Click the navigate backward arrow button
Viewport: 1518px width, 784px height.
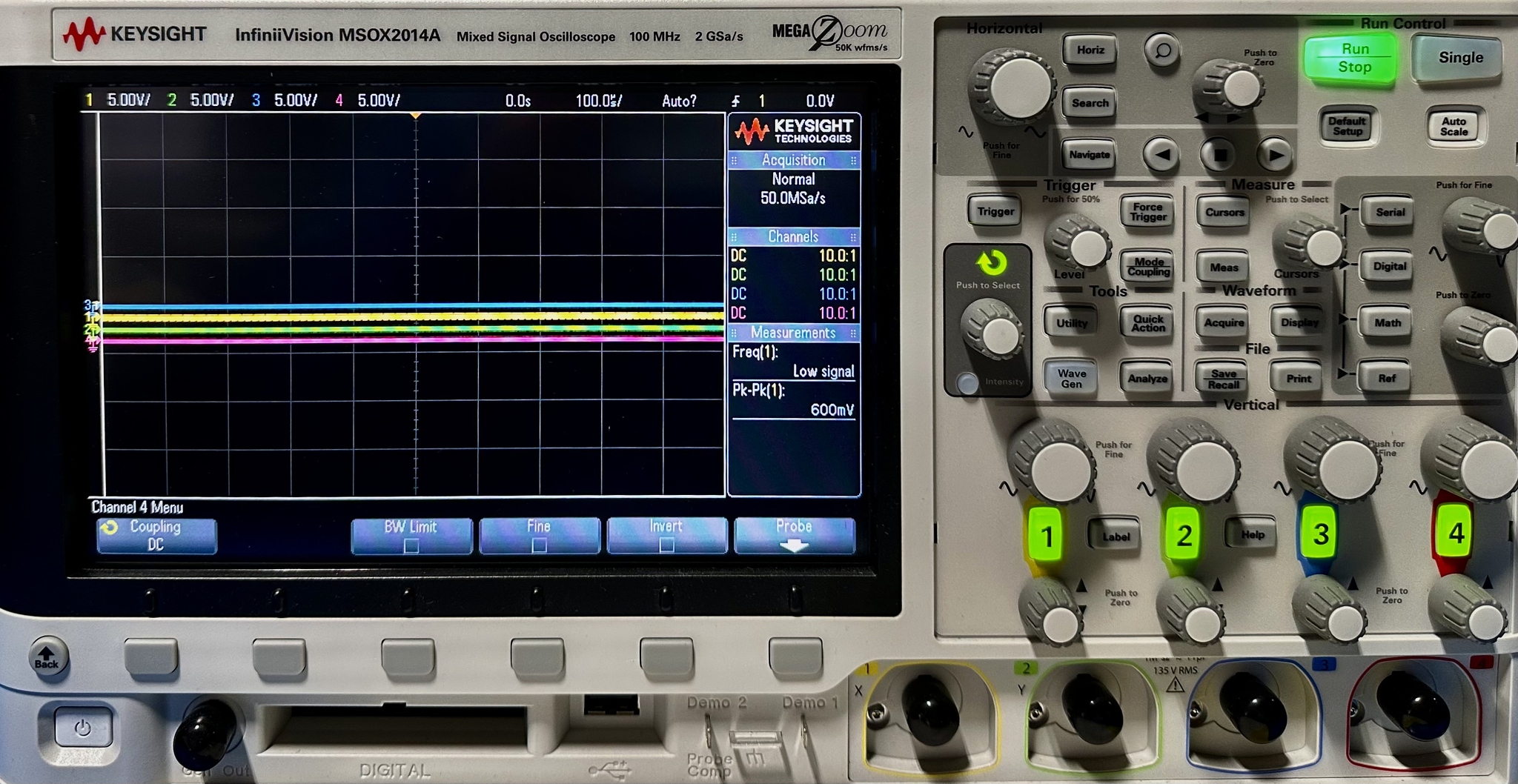(x=1161, y=155)
